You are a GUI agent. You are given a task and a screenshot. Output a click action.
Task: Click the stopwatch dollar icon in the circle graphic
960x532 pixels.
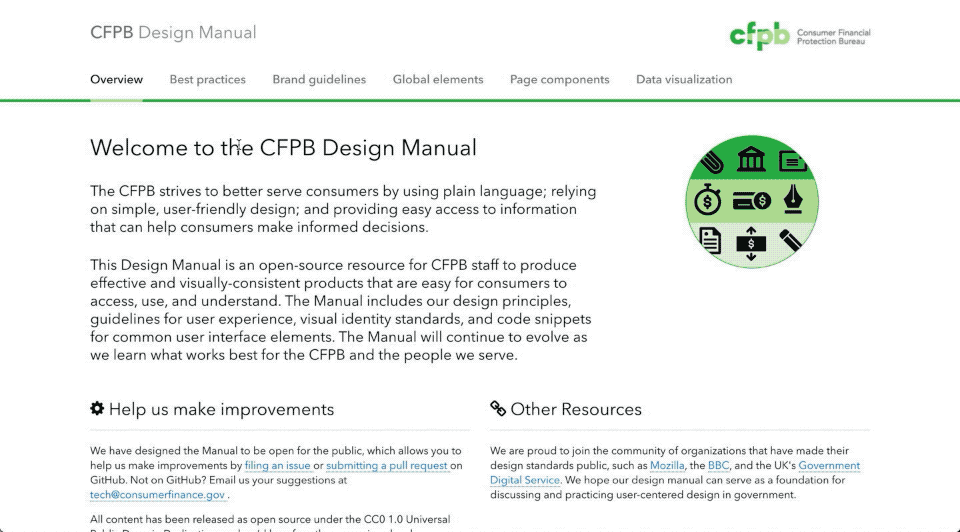(707, 200)
